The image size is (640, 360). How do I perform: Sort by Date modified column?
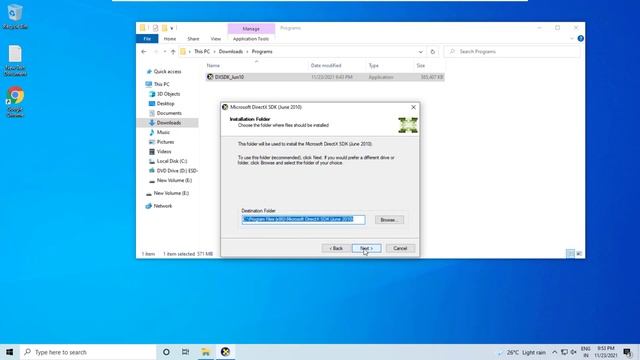pyautogui.click(x=326, y=65)
